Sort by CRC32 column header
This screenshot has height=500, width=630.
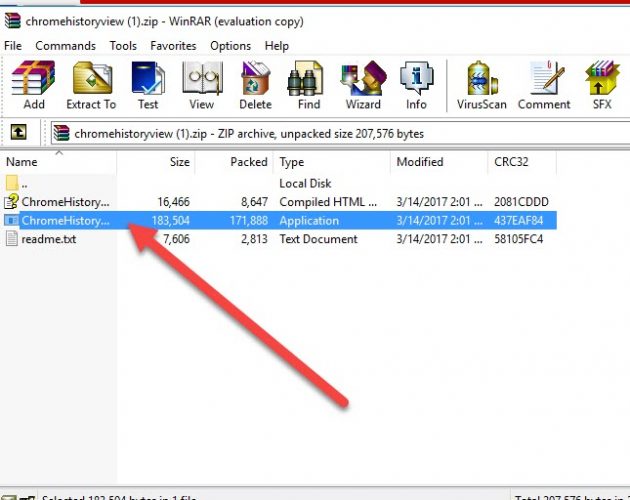(x=522, y=162)
